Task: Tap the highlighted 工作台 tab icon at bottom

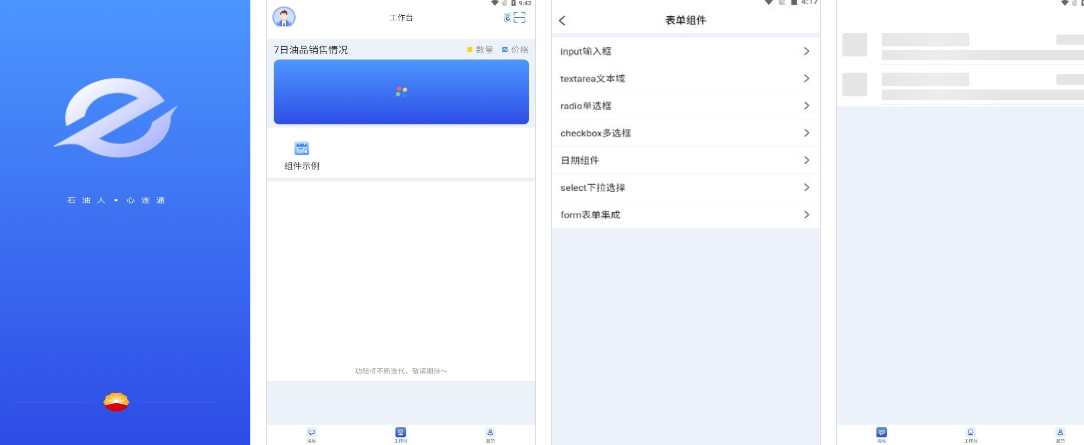Action: 400,433
